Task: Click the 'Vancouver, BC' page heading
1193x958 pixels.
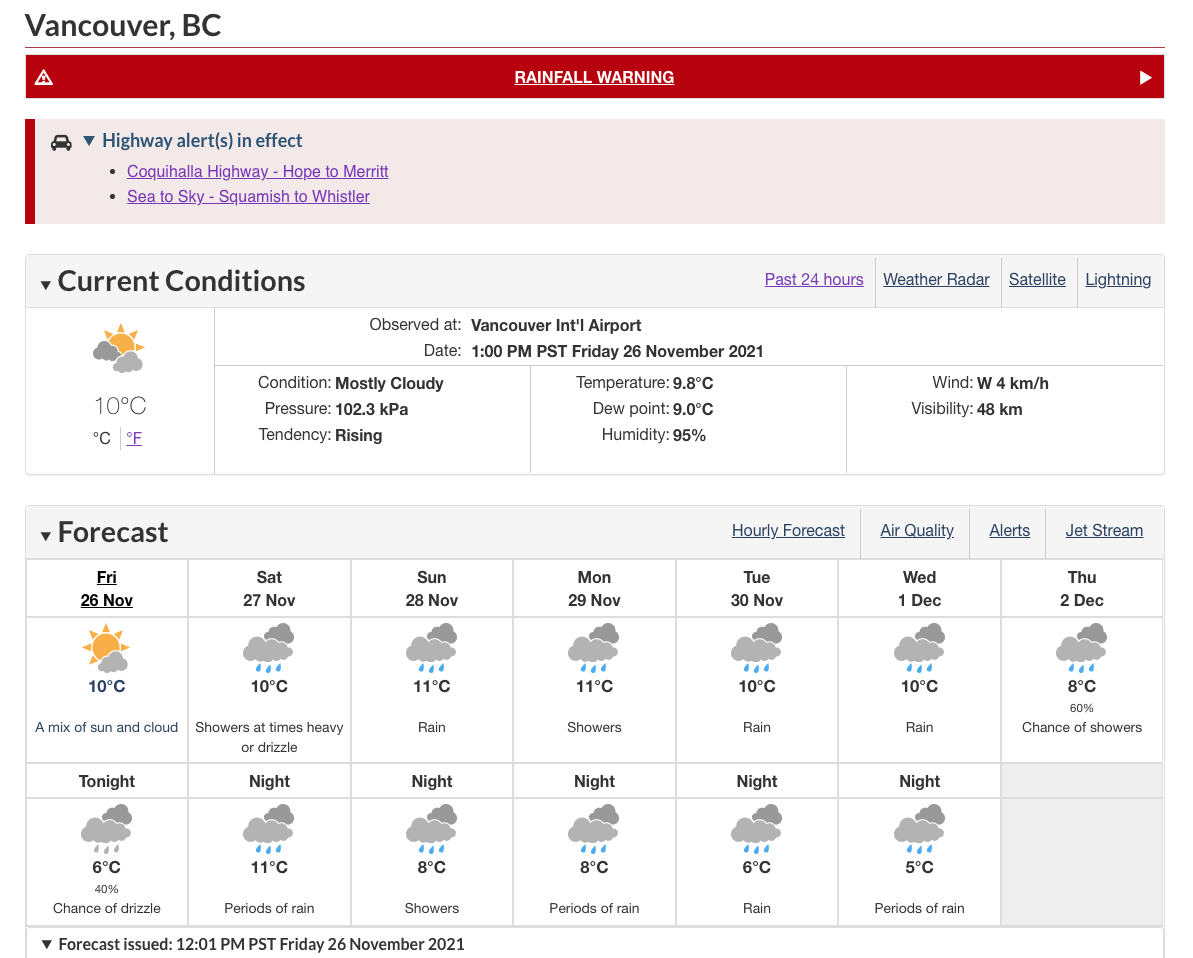Action: click(x=122, y=25)
